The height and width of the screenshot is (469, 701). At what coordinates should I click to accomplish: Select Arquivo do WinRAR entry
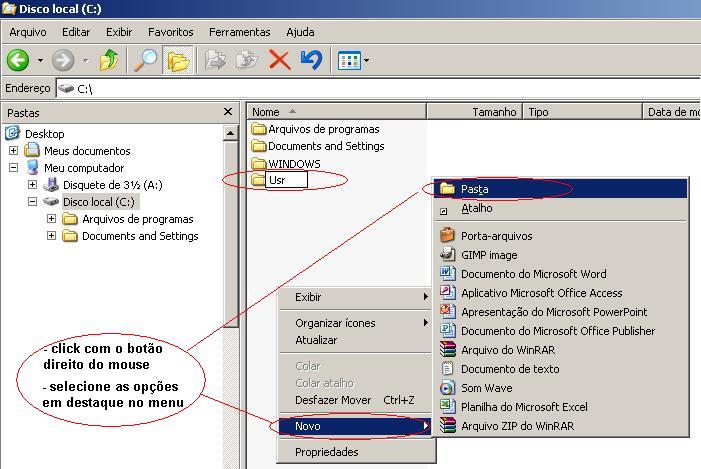(x=507, y=350)
